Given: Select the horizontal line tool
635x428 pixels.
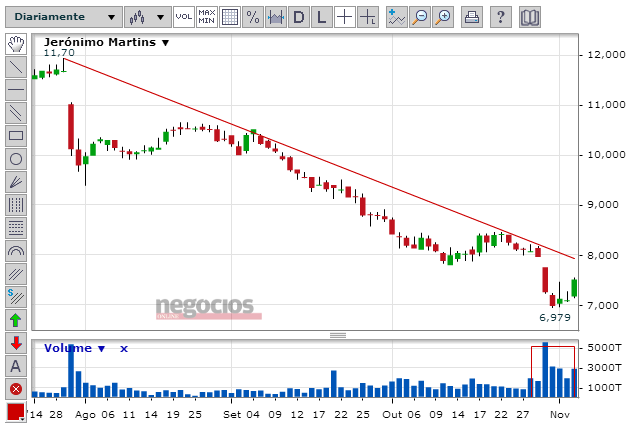Looking at the screenshot, I should pyautogui.click(x=16, y=90).
